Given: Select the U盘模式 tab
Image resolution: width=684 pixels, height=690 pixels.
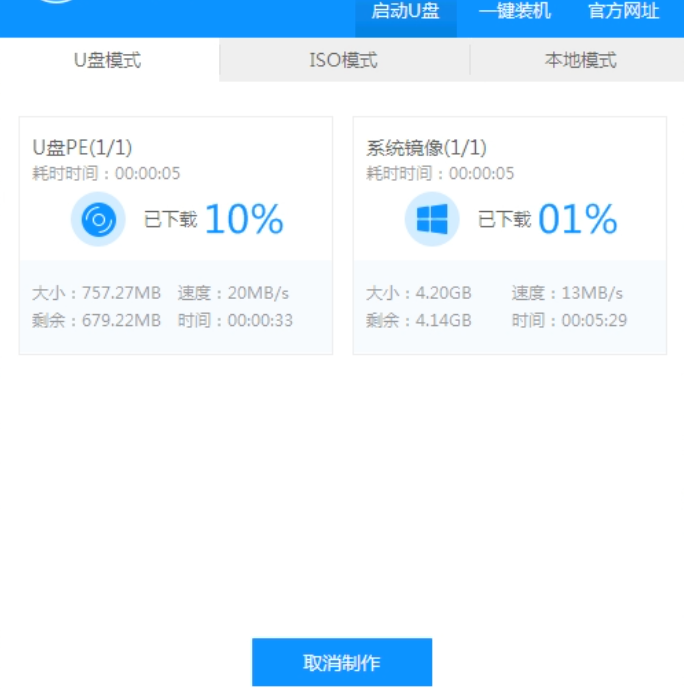Looking at the screenshot, I should pos(109,60).
